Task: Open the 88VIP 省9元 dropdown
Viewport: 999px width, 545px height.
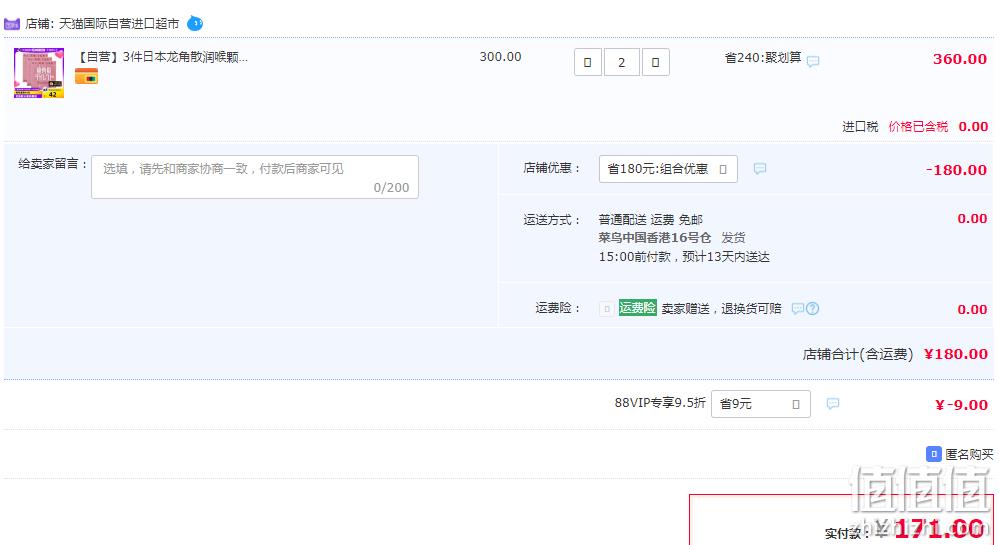Action: pos(761,404)
